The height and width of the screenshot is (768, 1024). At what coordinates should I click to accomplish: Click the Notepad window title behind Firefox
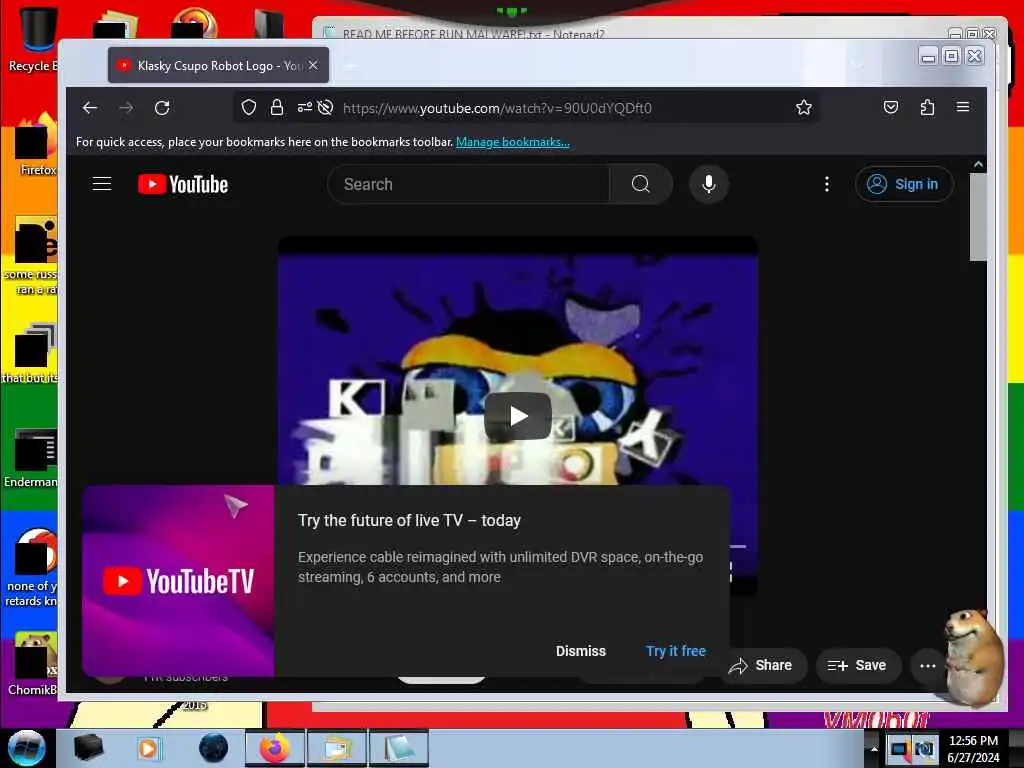click(x=473, y=34)
